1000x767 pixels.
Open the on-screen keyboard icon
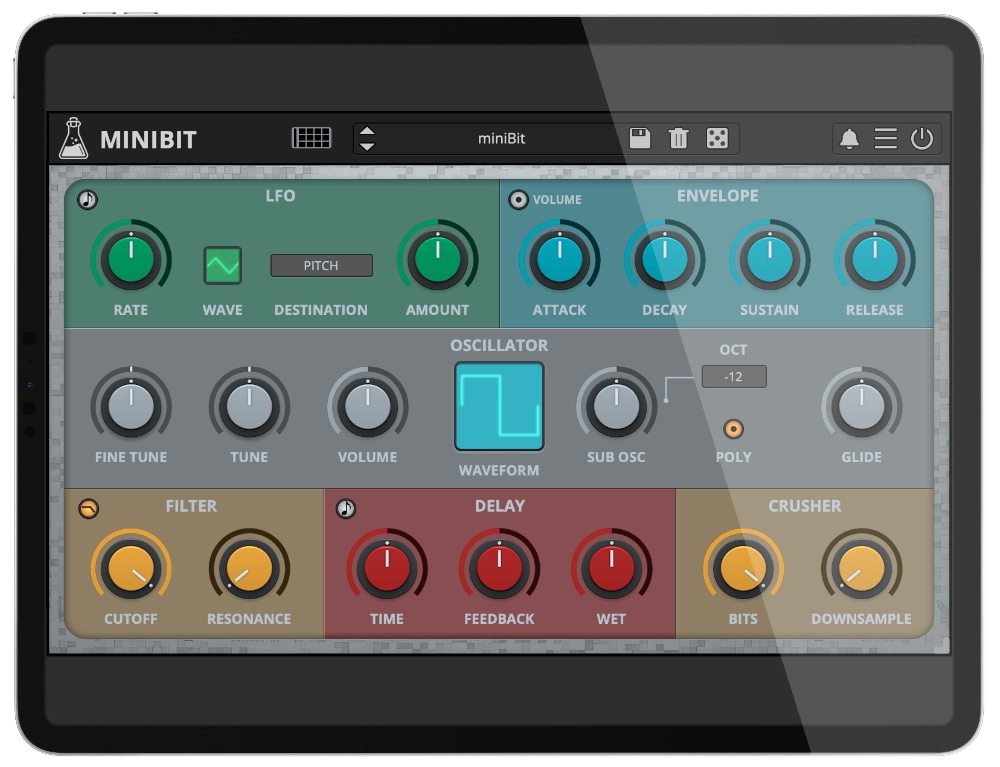tap(311, 138)
